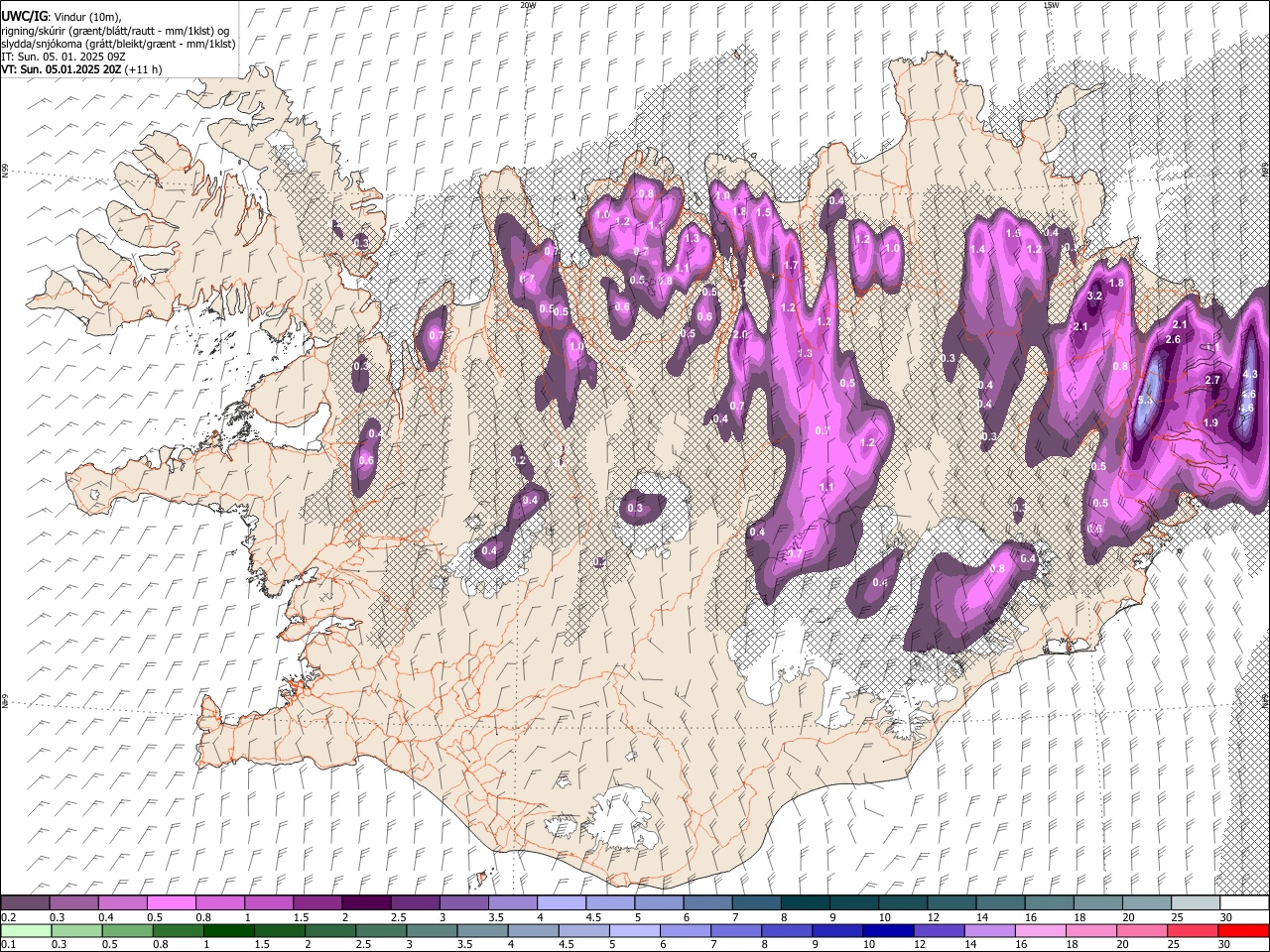1270x952 pixels.
Task: Click the 15W longitude label
Action: click(x=1052, y=5)
